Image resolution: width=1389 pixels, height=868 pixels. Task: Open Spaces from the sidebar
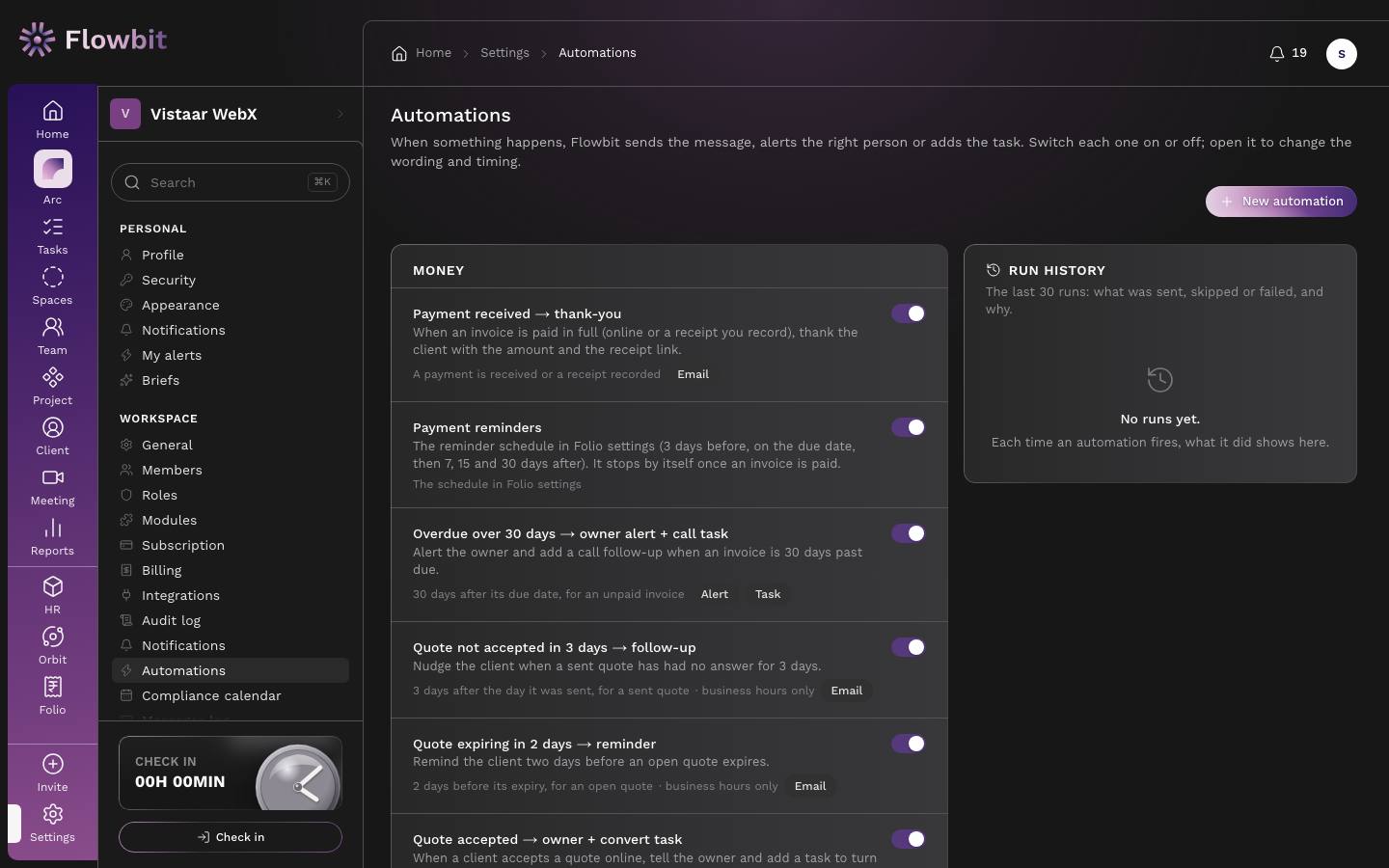[52, 286]
